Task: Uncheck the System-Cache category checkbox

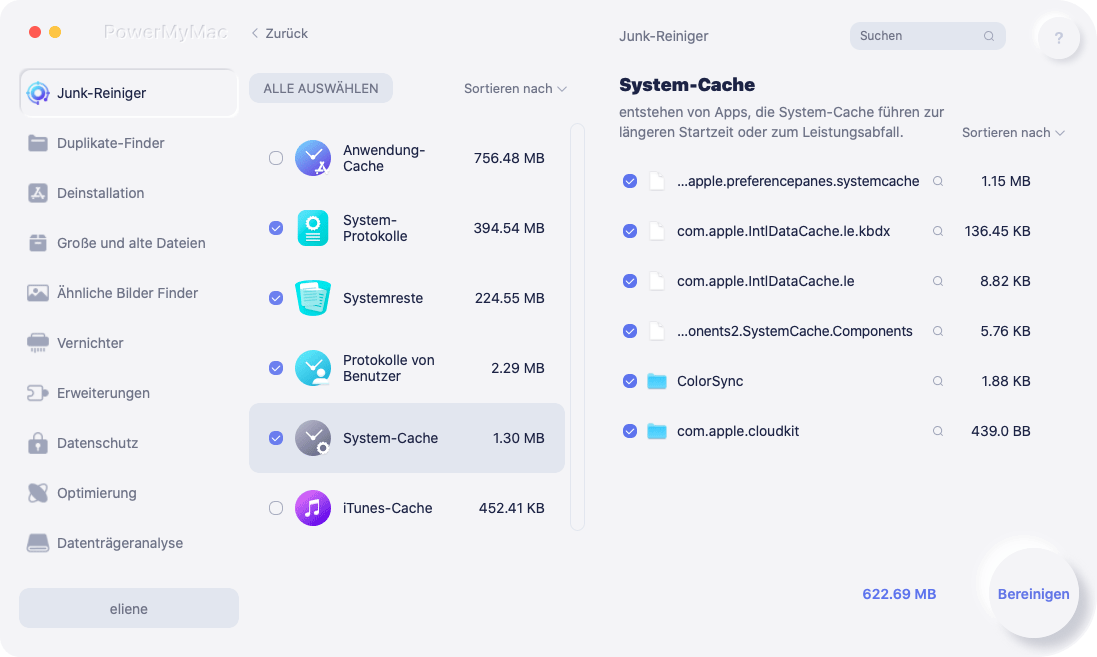Action: click(276, 438)
